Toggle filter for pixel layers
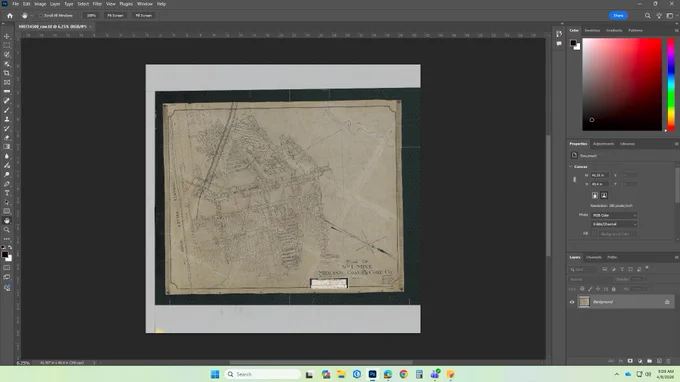This screenshot has height=382, width=680. pyautogui.click(x=605, y=269)
